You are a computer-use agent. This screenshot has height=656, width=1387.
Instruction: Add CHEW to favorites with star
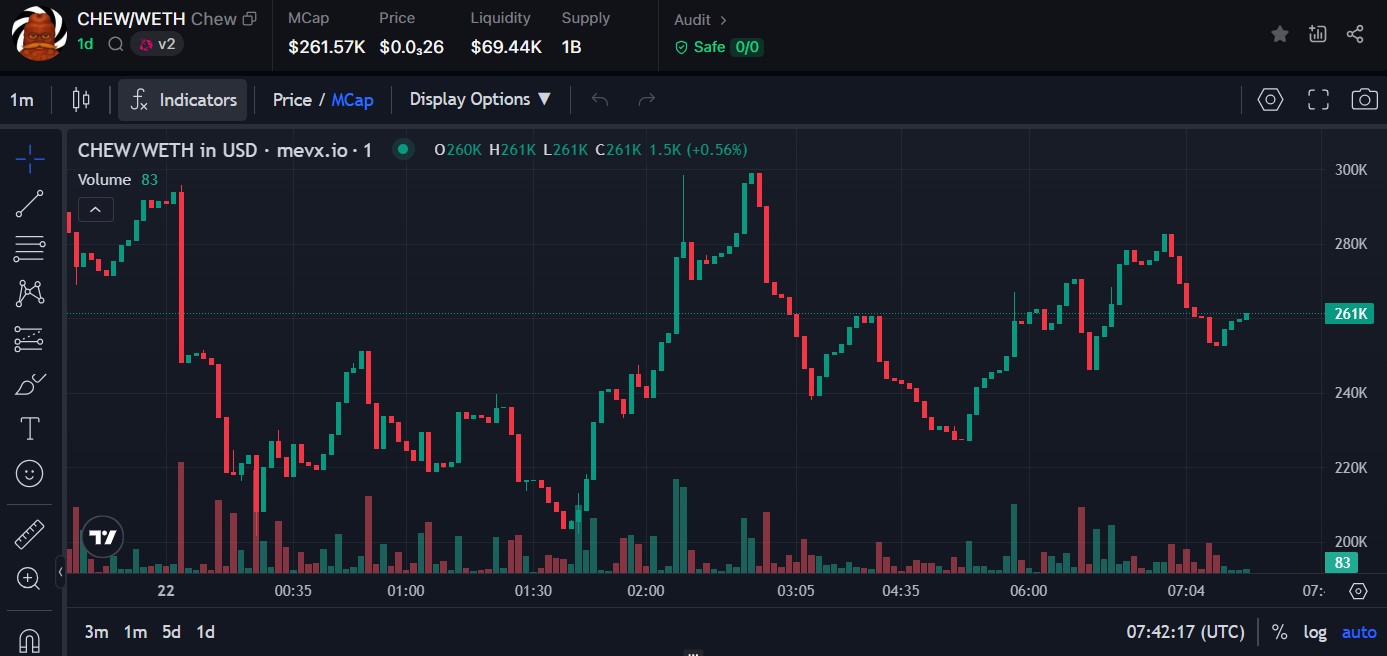click(x=1279, y=34)
